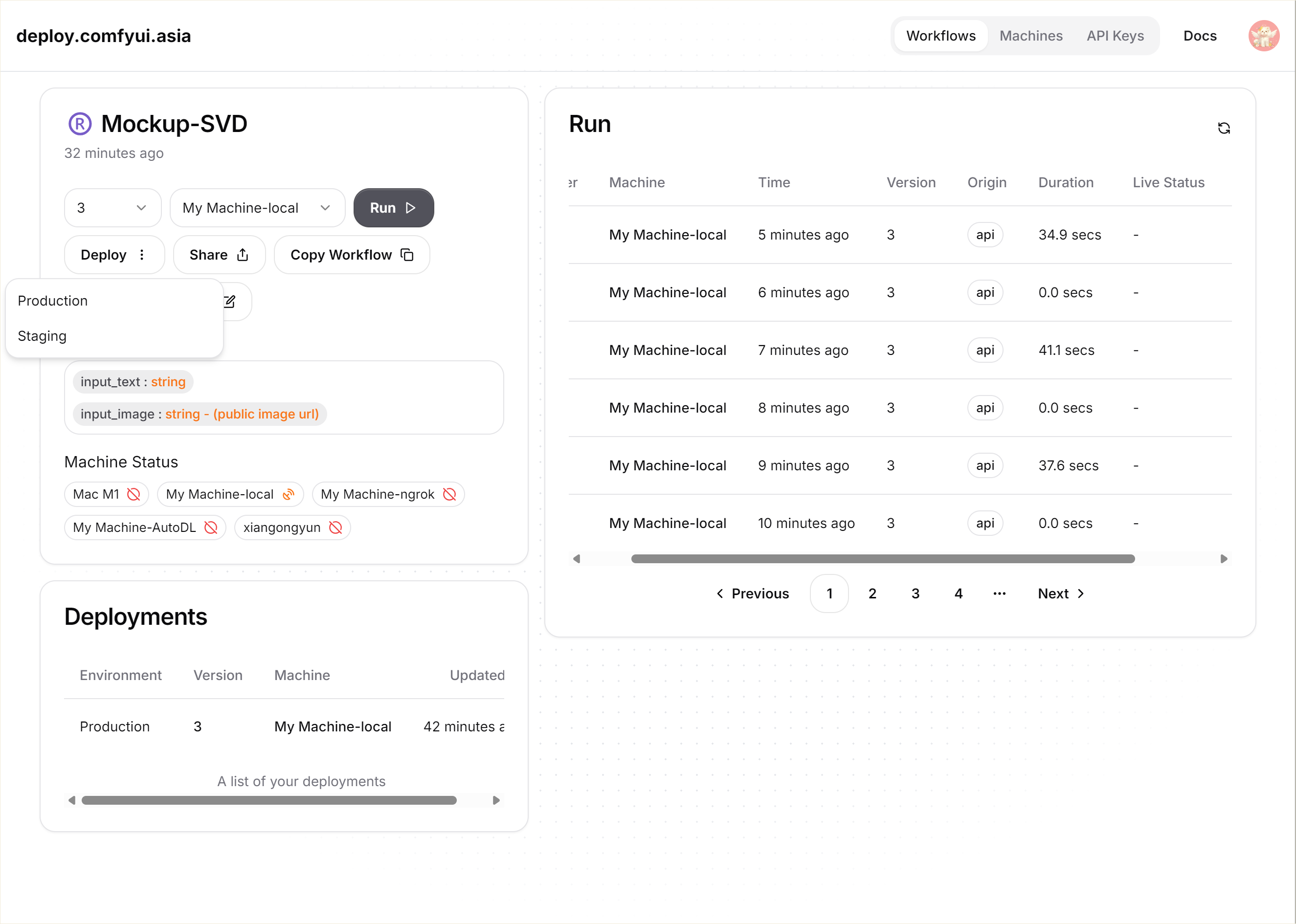1296x924 pixels.
Task: Click the run from 7 minutes ago
Action: 900,351
